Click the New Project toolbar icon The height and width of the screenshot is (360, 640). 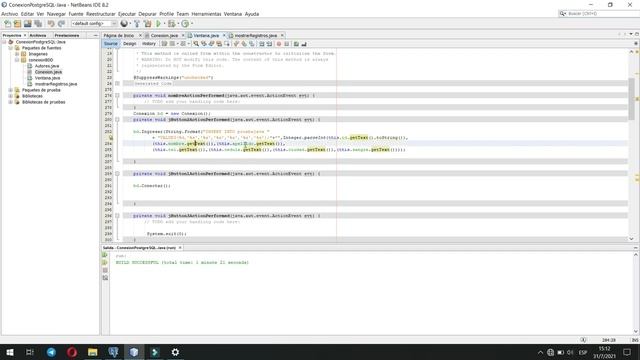18,24
